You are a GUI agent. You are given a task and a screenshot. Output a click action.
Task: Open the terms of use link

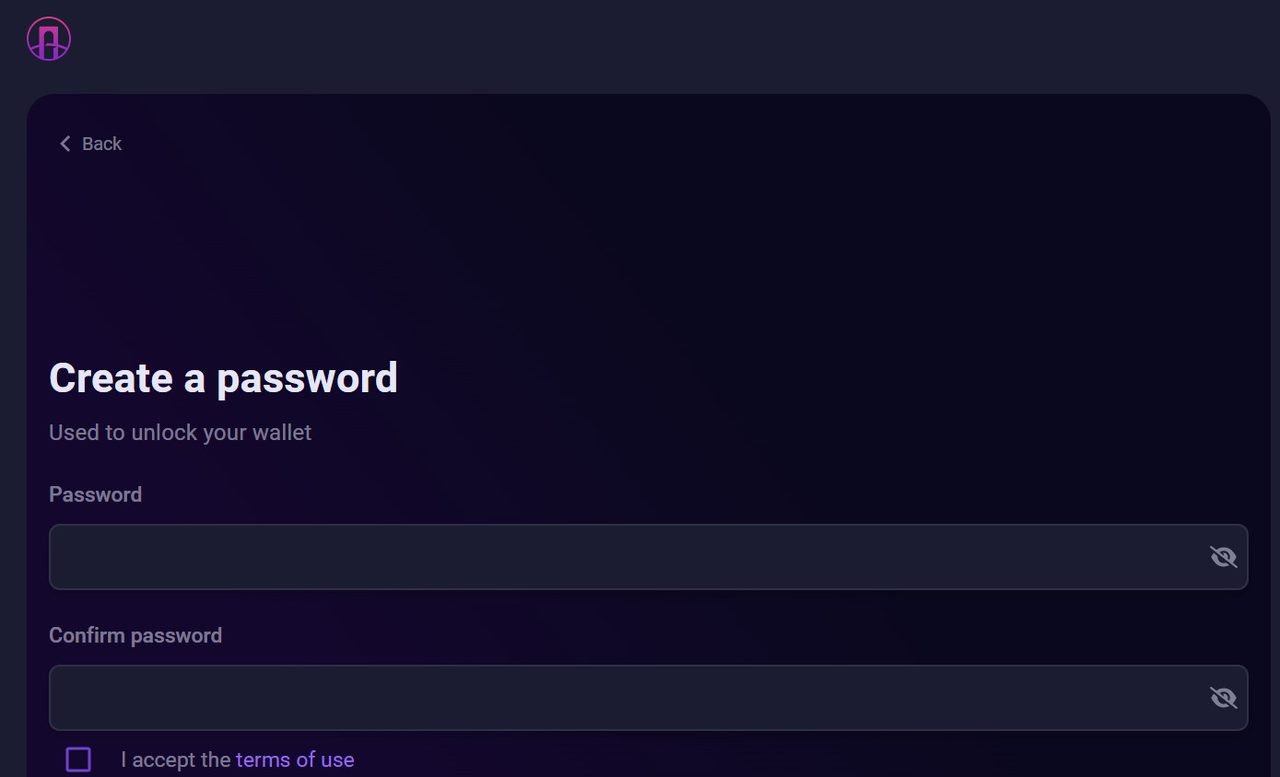click(x=295, y=760)
